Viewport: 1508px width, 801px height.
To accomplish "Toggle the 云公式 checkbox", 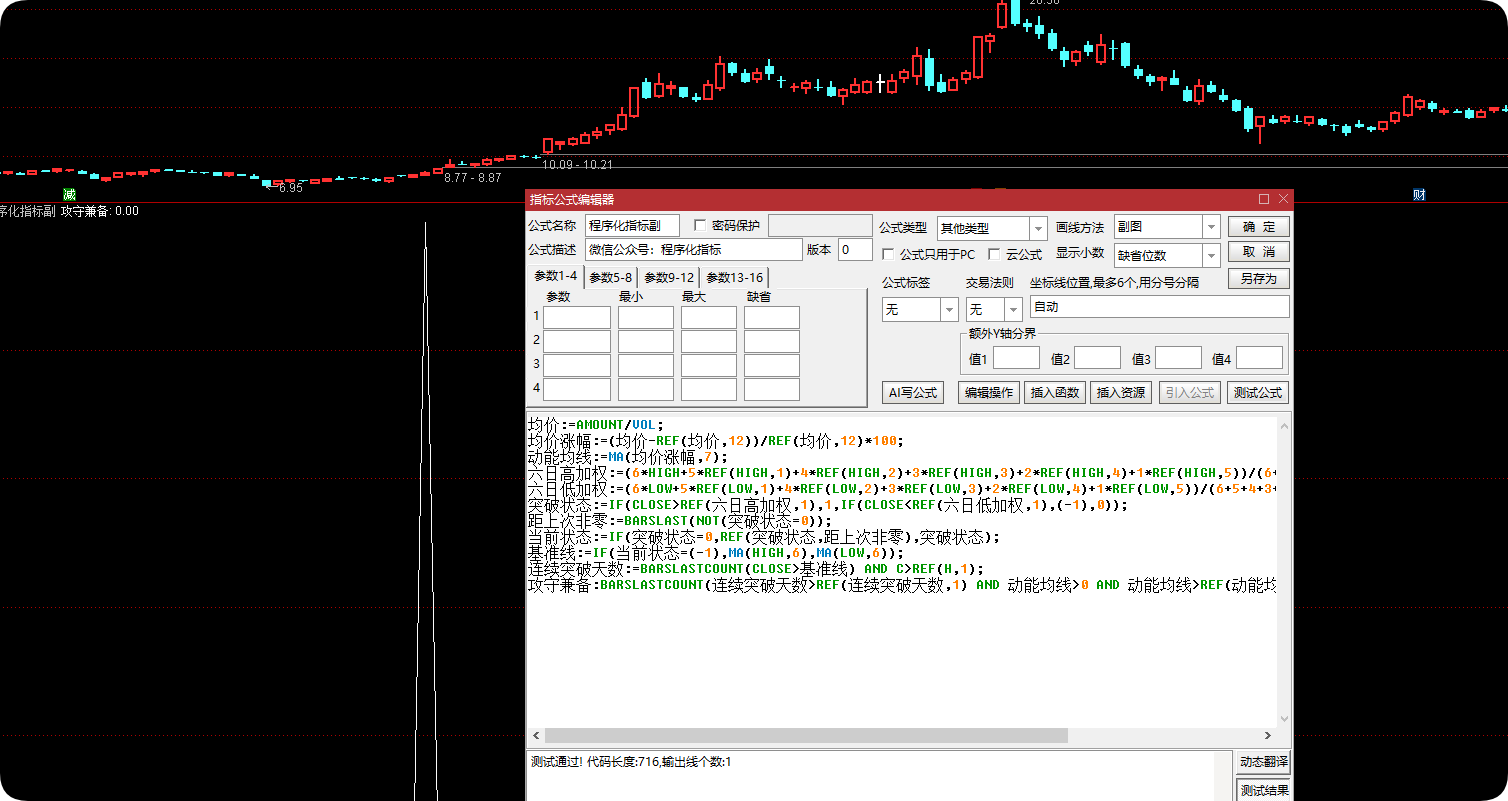I will 996,254.
